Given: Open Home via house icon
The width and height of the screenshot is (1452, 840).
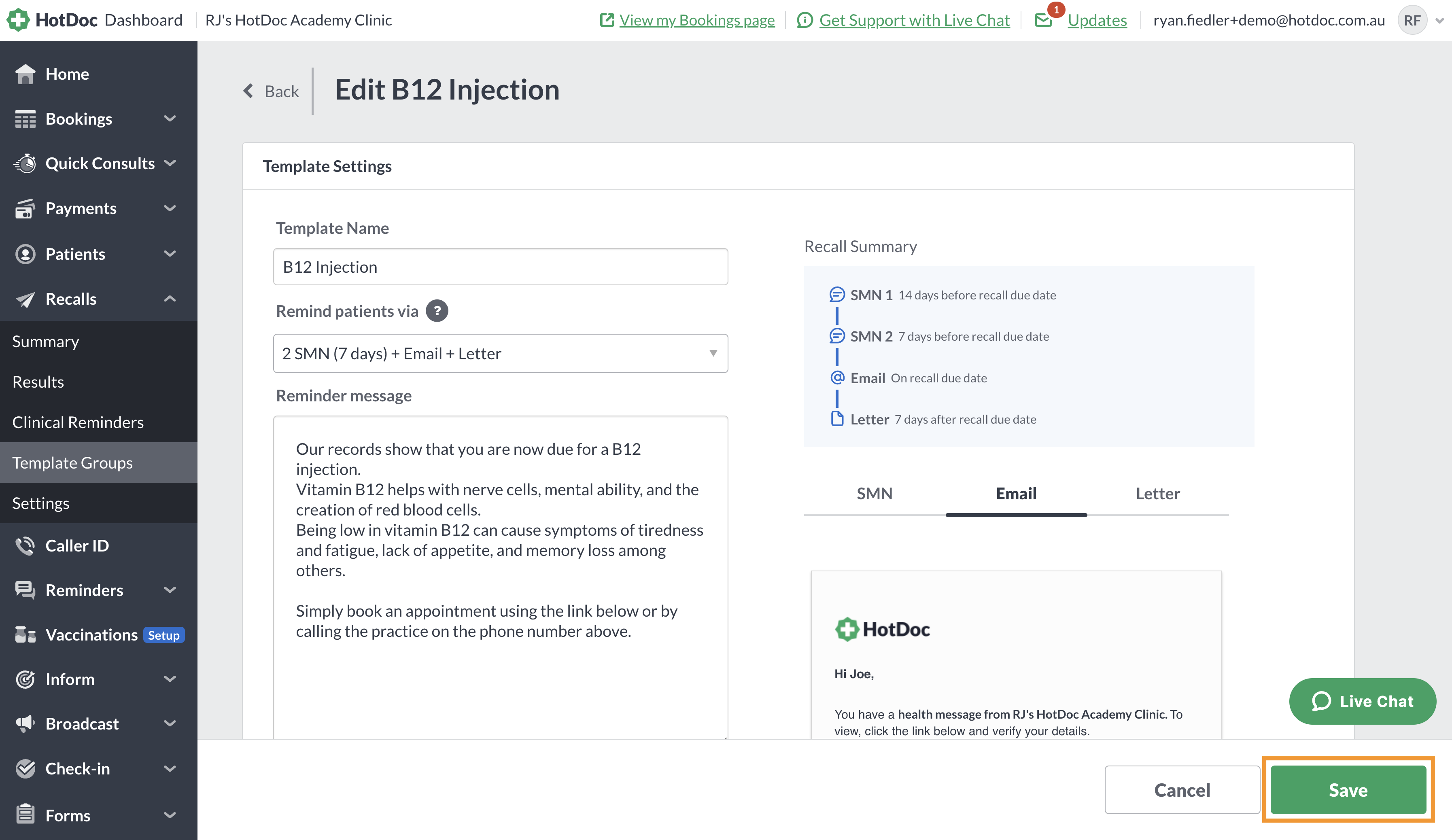Looking at the screenshot, I should click(25, 74).
